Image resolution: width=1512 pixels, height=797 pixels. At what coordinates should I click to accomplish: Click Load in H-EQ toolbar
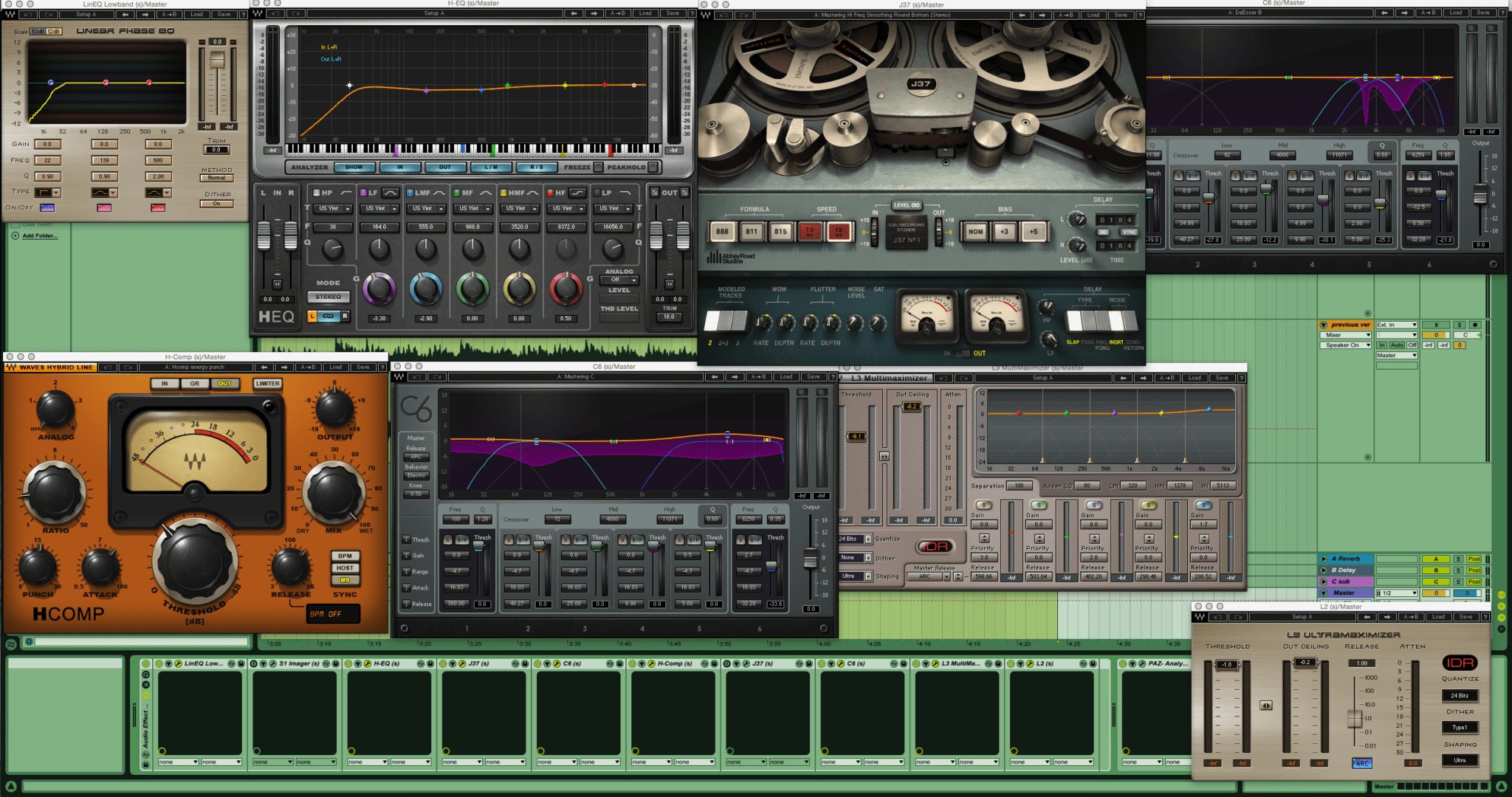point(645,13)
